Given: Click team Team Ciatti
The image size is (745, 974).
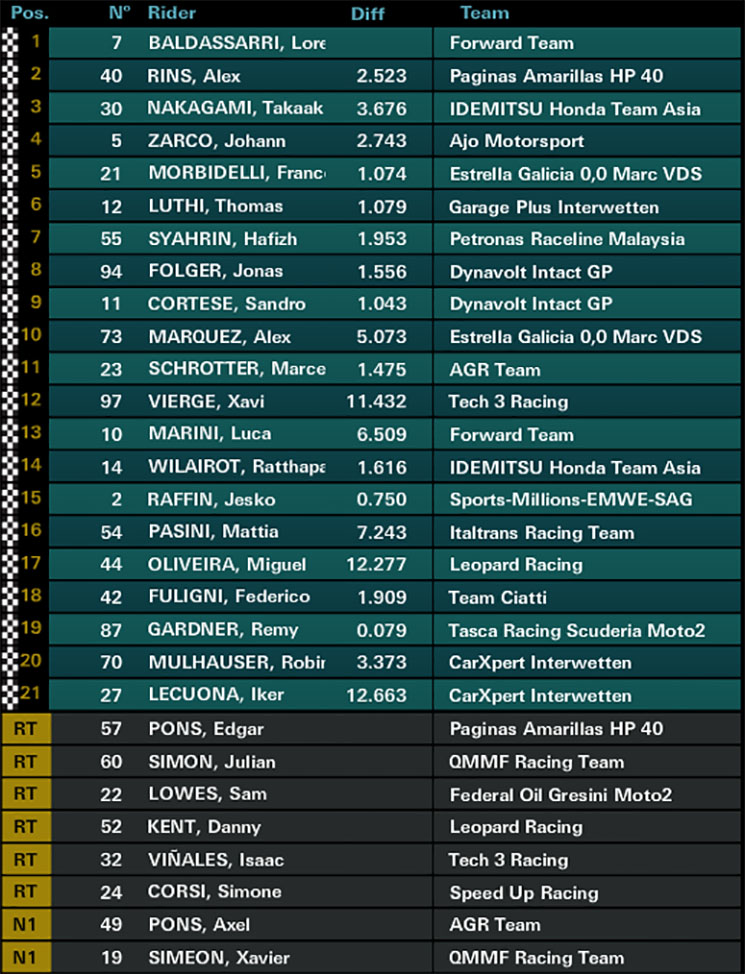Looking at the screenshot, I should (498, 598).
